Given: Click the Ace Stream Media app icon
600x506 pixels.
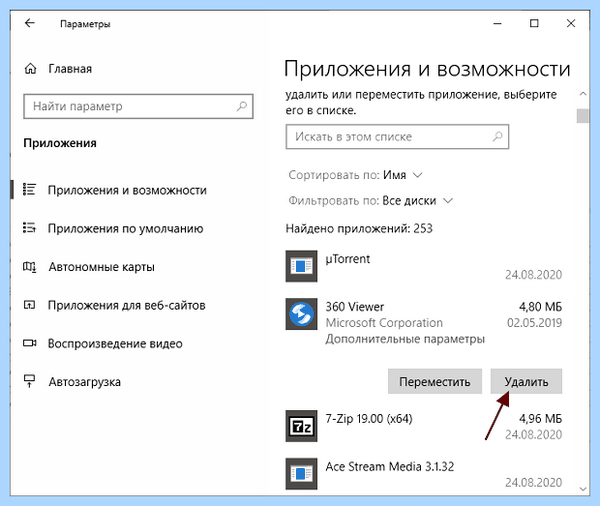Looking at the screenshot, I should [301, 474].
